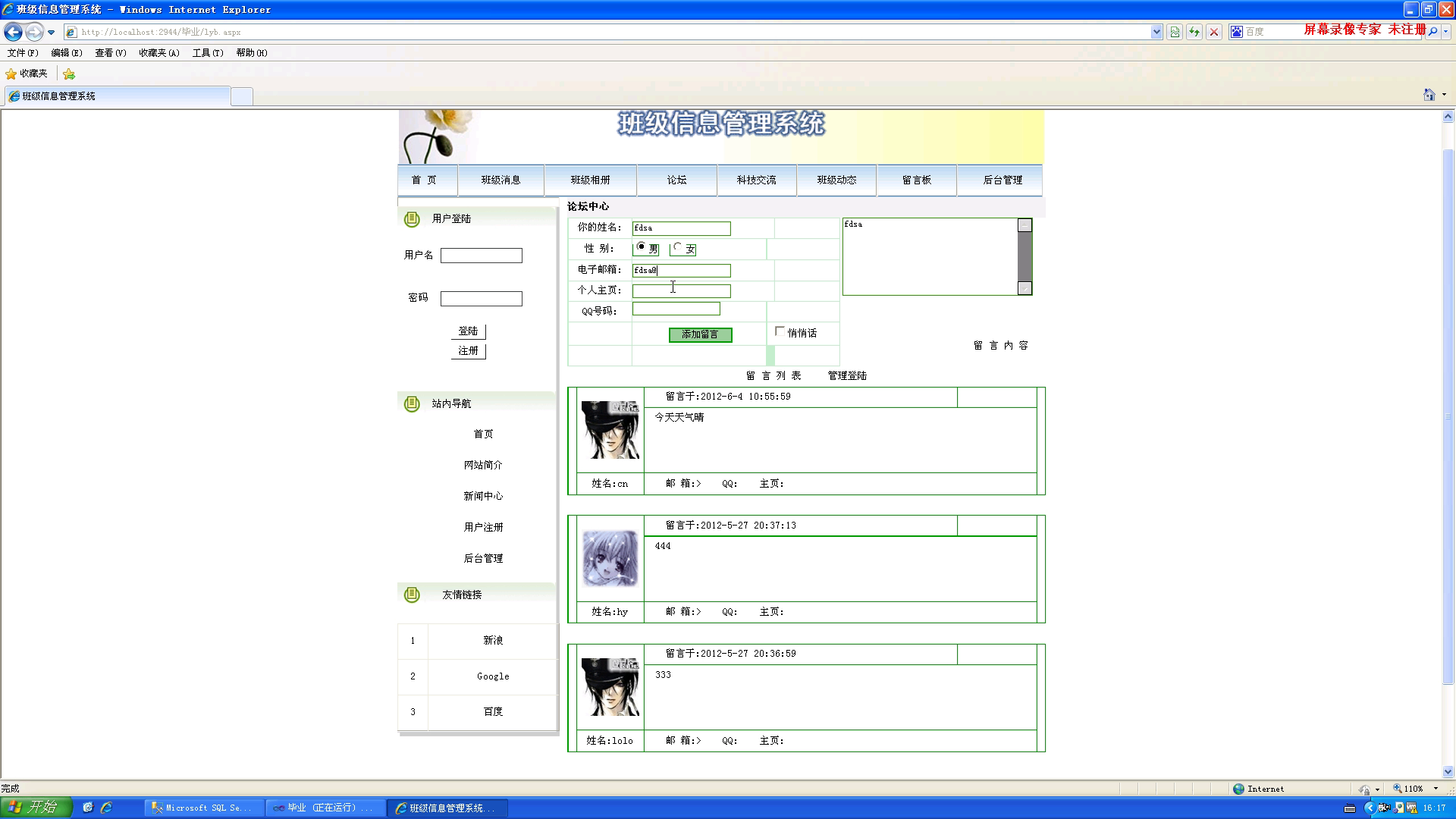Screen dimensions: 1456x819
Task: Click the 个人主页 input field
Action: pos(682,291)
